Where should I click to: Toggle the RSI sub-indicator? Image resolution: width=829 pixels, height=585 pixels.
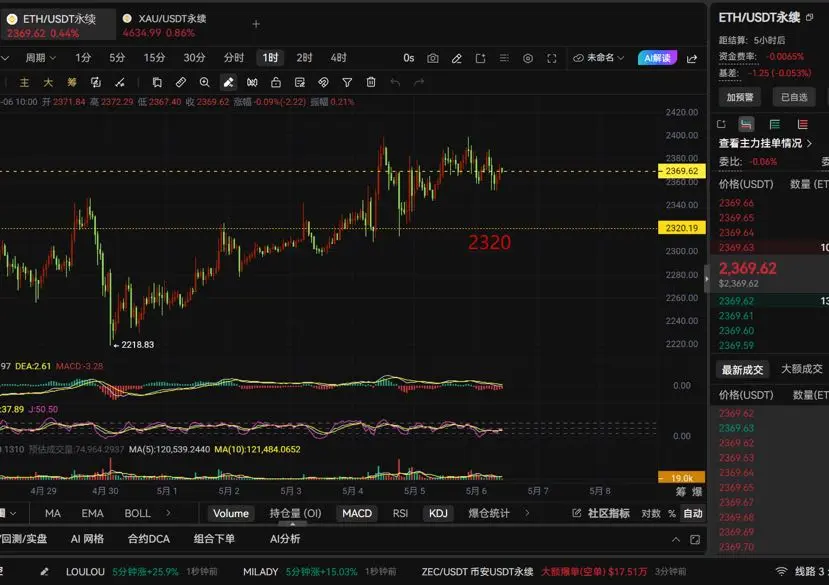(x=400, y=513)
